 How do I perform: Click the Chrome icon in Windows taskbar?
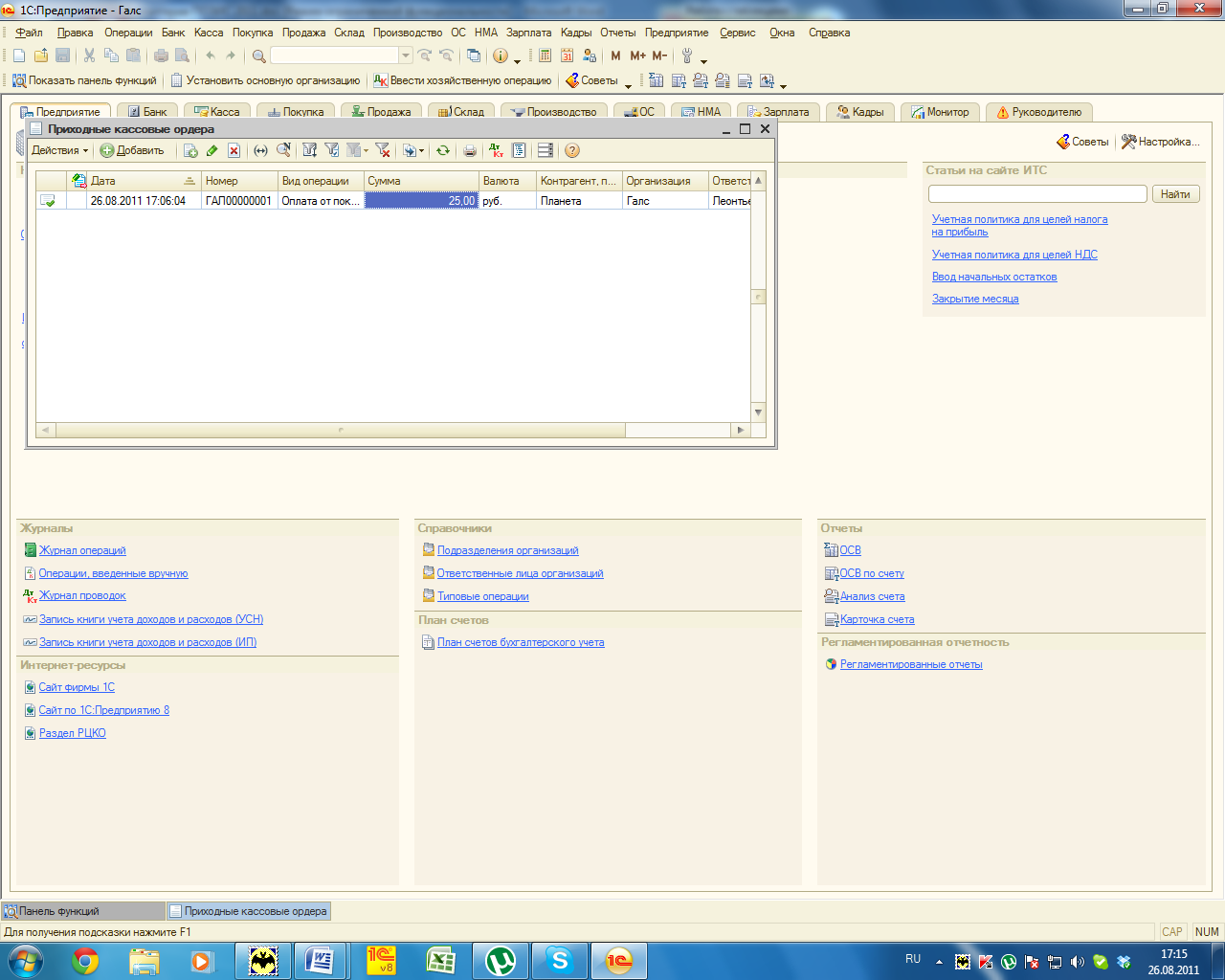pos(85,960)
